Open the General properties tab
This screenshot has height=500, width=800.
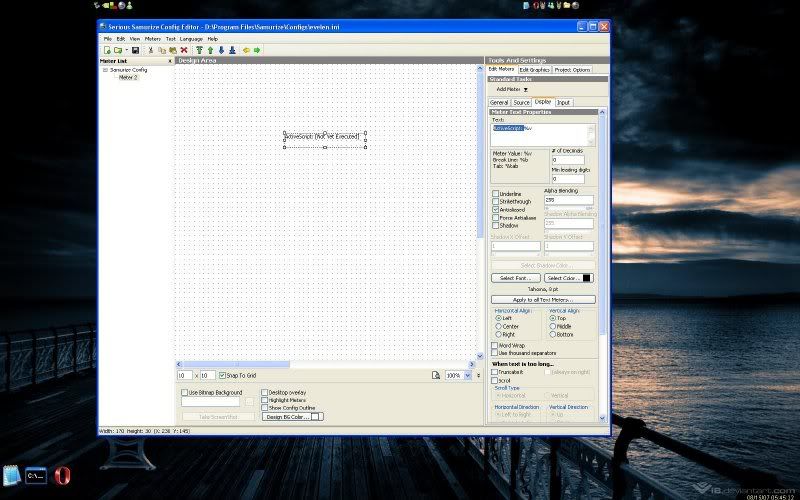point(499,103)
